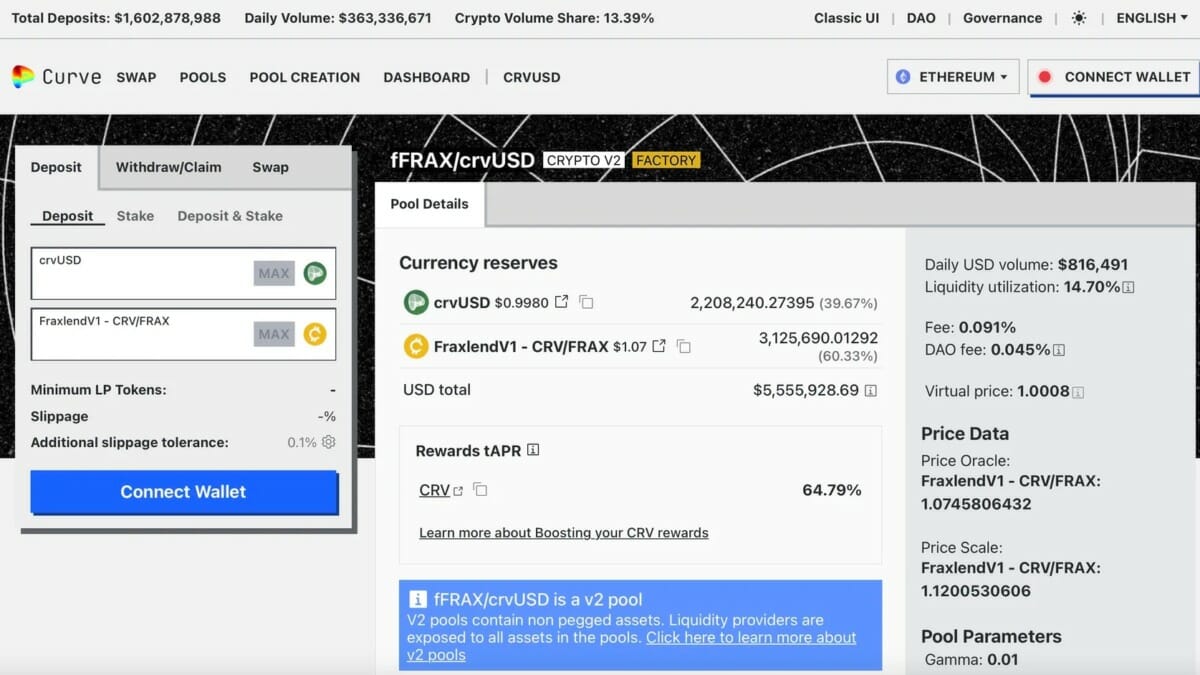Select Price Scale value 1.1200530606

[976, 591]
